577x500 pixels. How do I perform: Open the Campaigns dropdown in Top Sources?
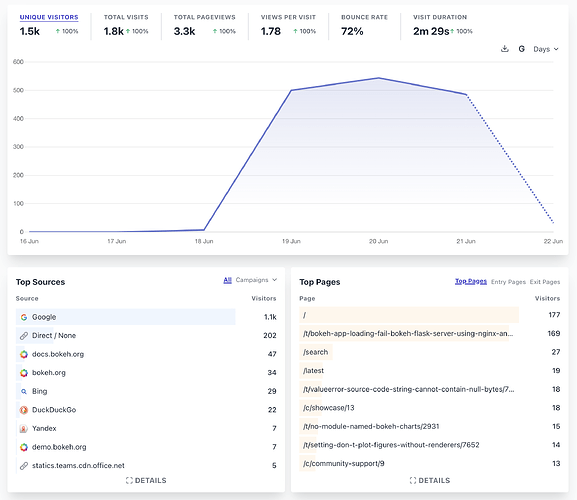[x=256, y=280]
